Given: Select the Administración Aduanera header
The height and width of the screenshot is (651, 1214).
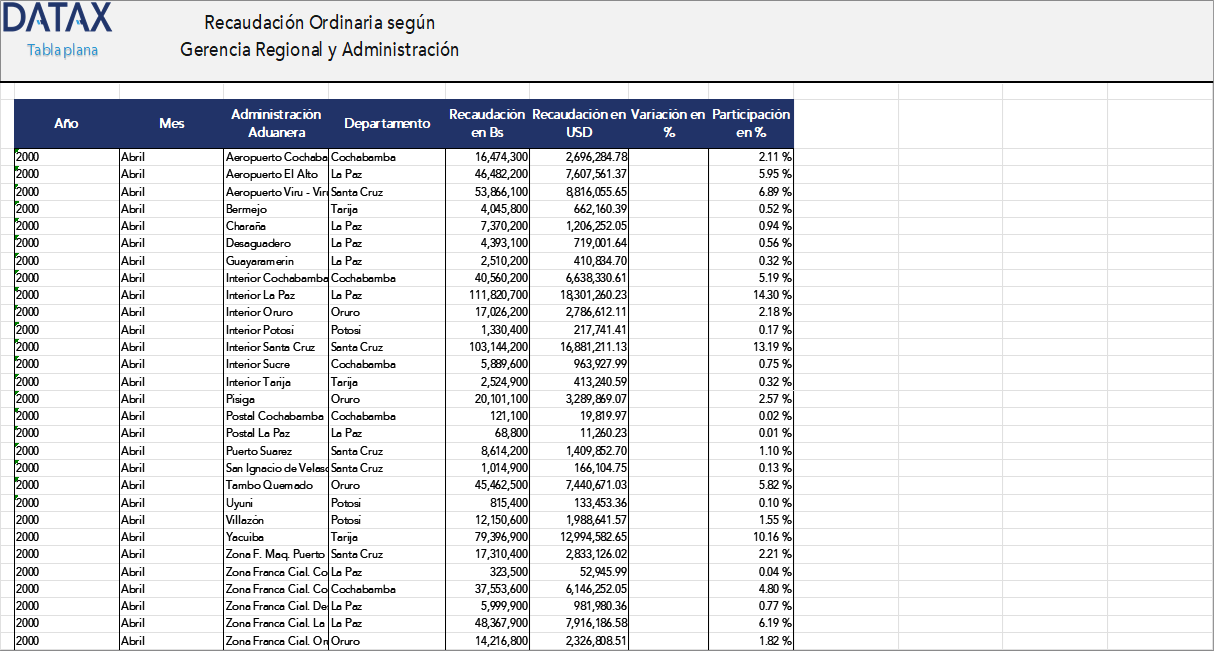Looking at the screenshot, I should tap(277, 124).
